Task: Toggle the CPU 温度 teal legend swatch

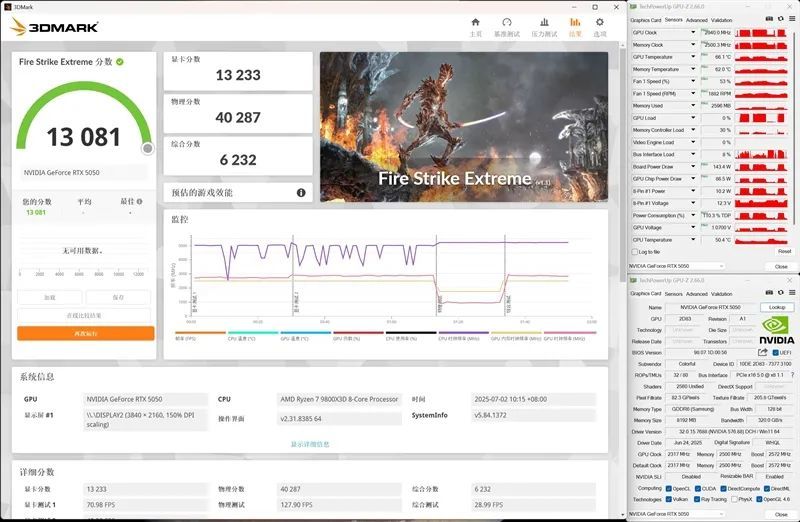Action: (x=253, y=333)
